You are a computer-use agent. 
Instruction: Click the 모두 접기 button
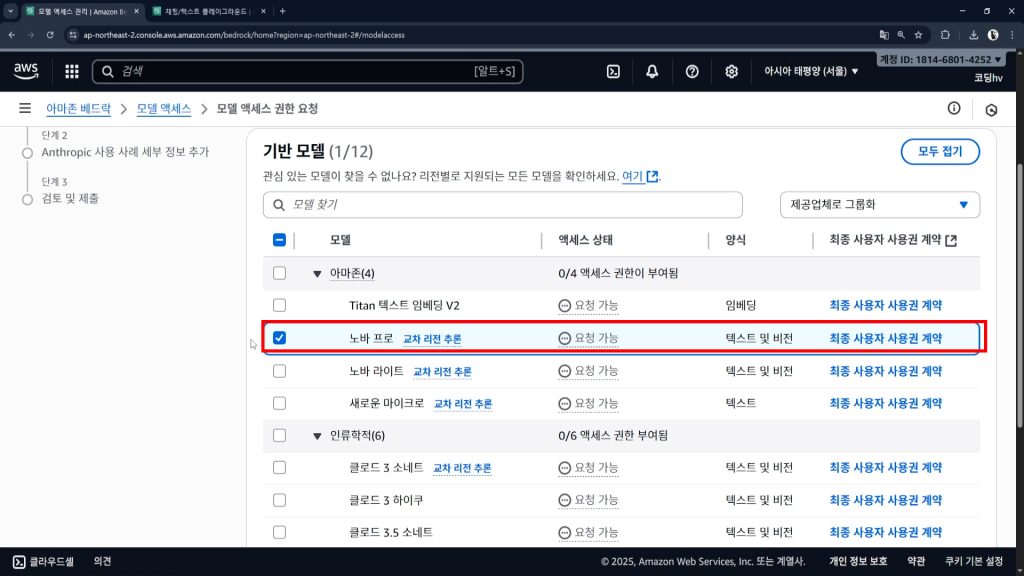pos(940,152)
